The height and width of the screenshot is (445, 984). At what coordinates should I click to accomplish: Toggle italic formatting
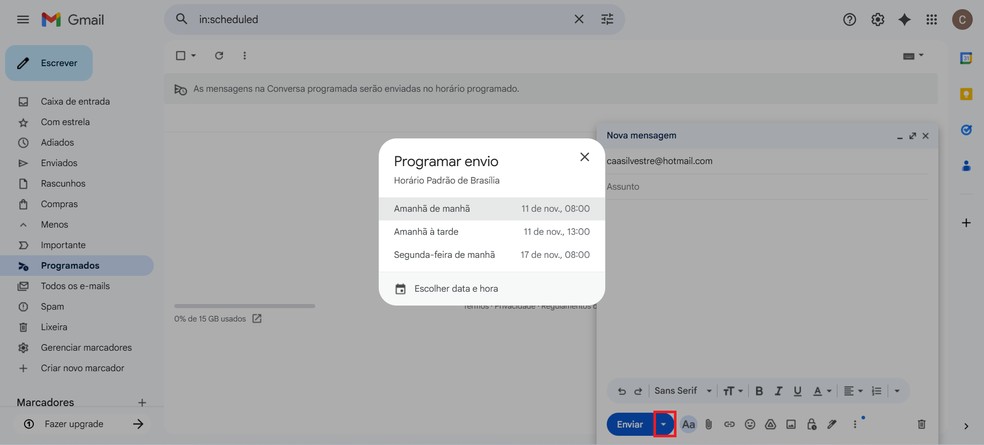click(778, 391)
